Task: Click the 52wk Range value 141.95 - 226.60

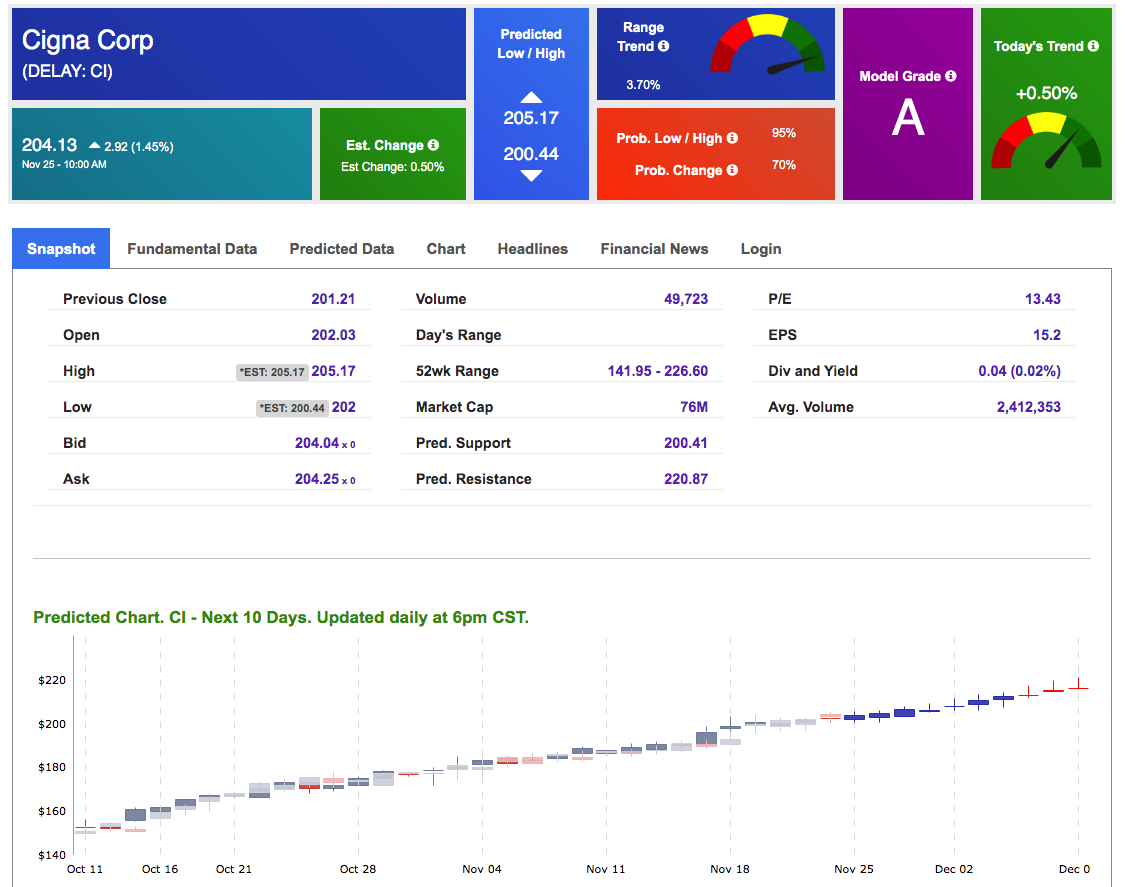Action: (x=658, y=370)
